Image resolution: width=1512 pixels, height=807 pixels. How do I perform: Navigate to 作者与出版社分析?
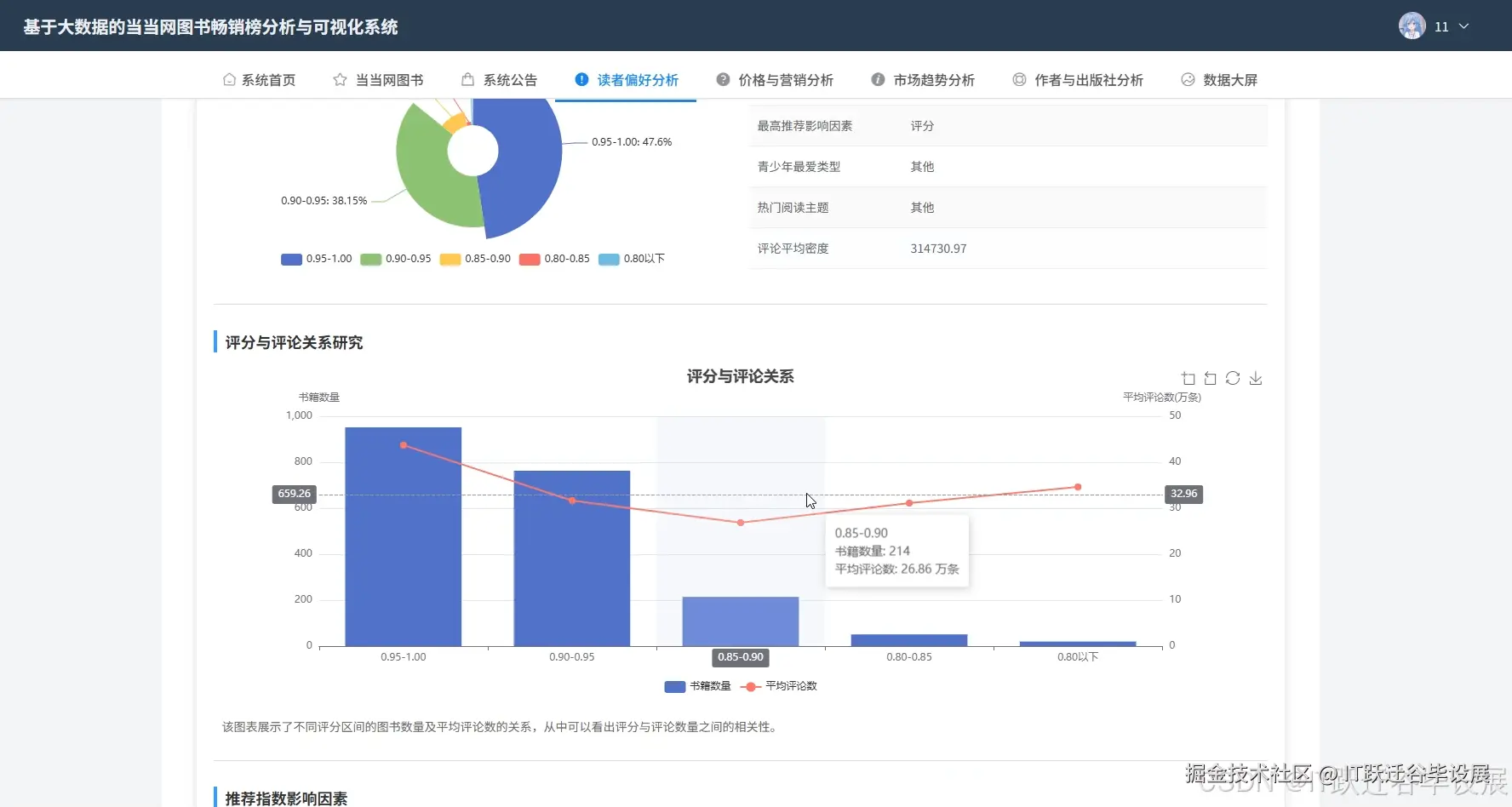click(x=1077, y=79)
